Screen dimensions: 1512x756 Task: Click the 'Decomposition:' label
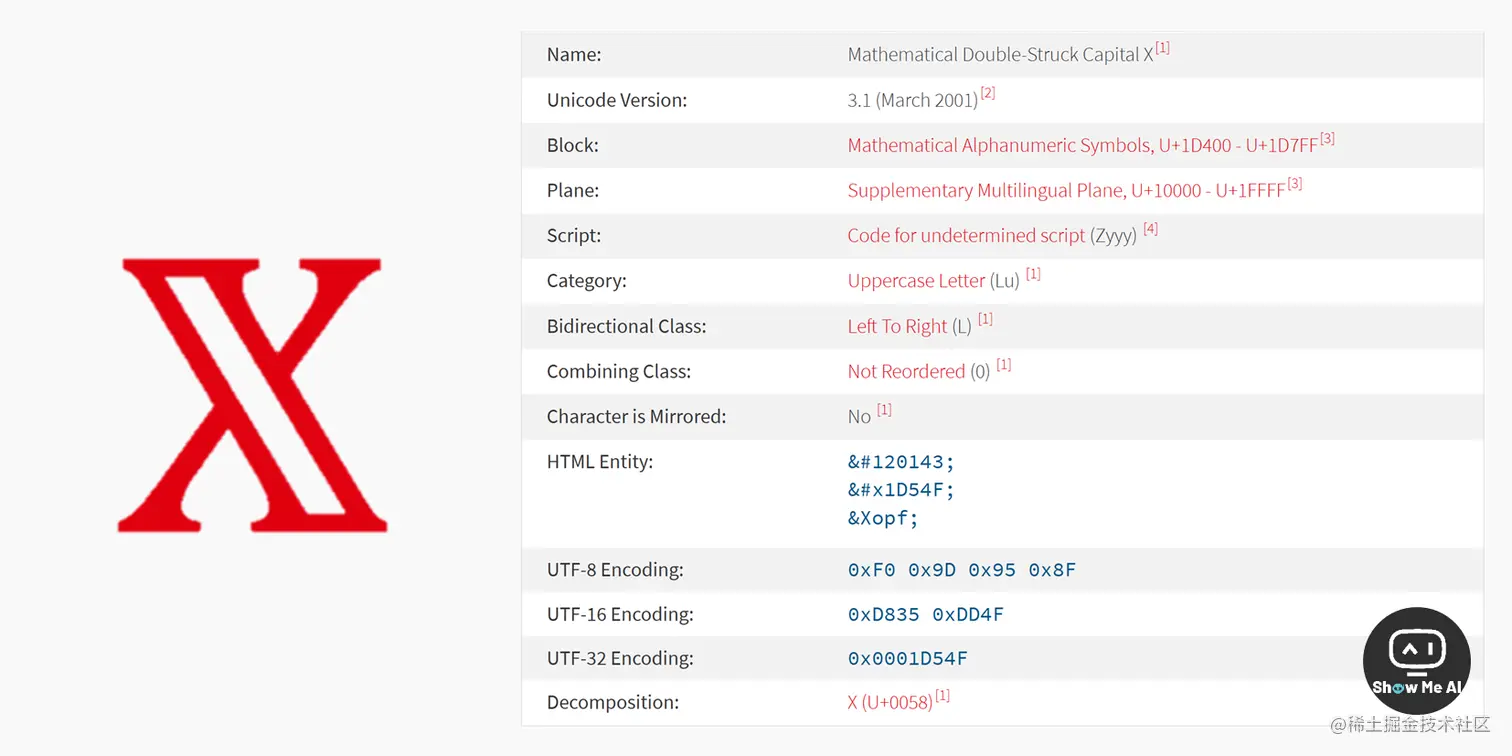[613, 702]
